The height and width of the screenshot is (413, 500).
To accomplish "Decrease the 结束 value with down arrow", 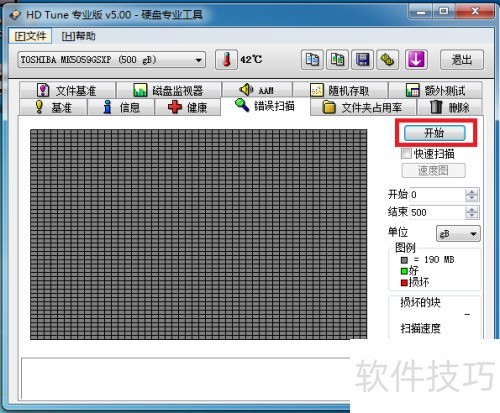I will click(x=471, y=216).
